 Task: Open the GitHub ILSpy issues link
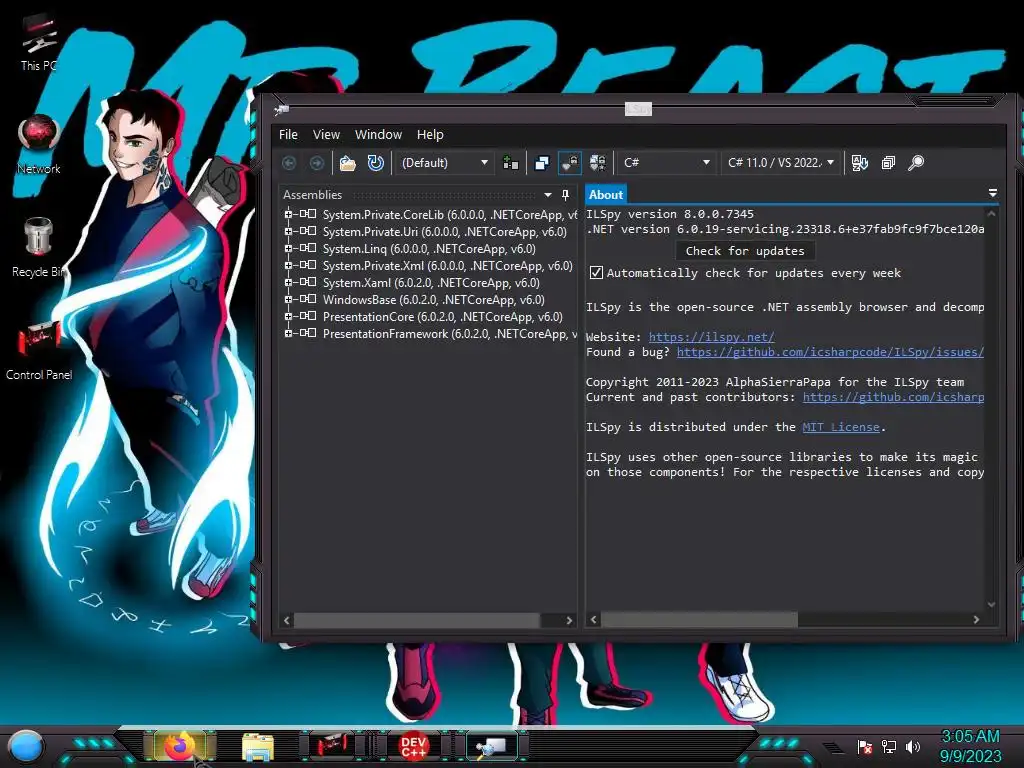[830, 352]
